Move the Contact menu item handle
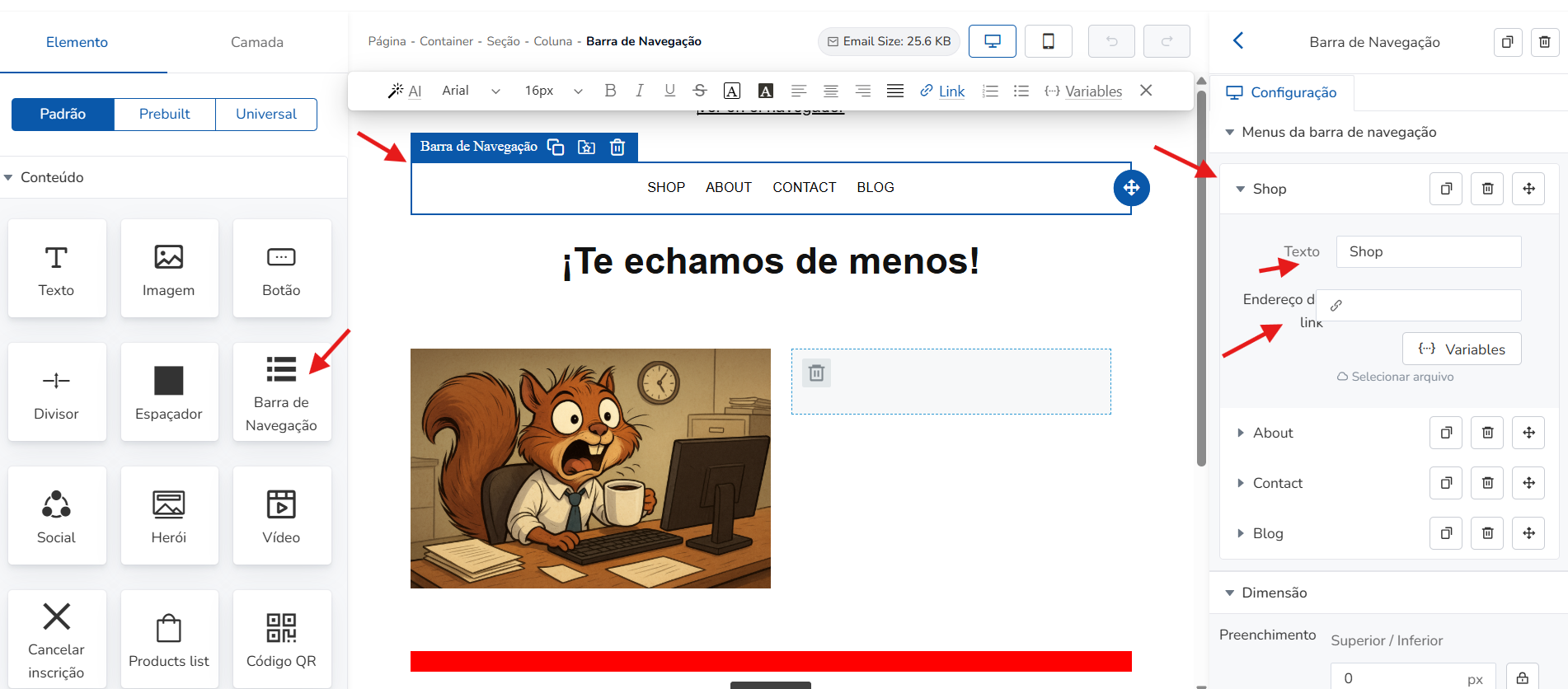The height and width of the screenshot is (689, 1568). [1528, 483]
